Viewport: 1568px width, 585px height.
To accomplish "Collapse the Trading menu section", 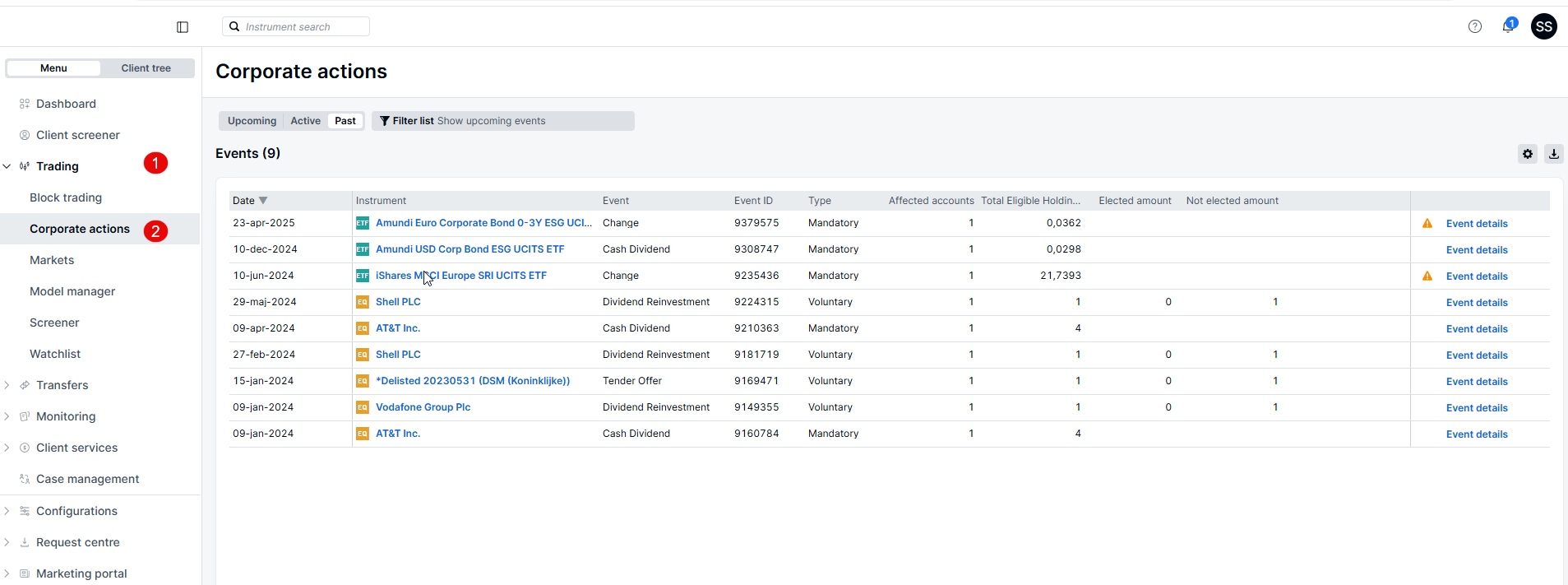I will (x=7, y=166).
